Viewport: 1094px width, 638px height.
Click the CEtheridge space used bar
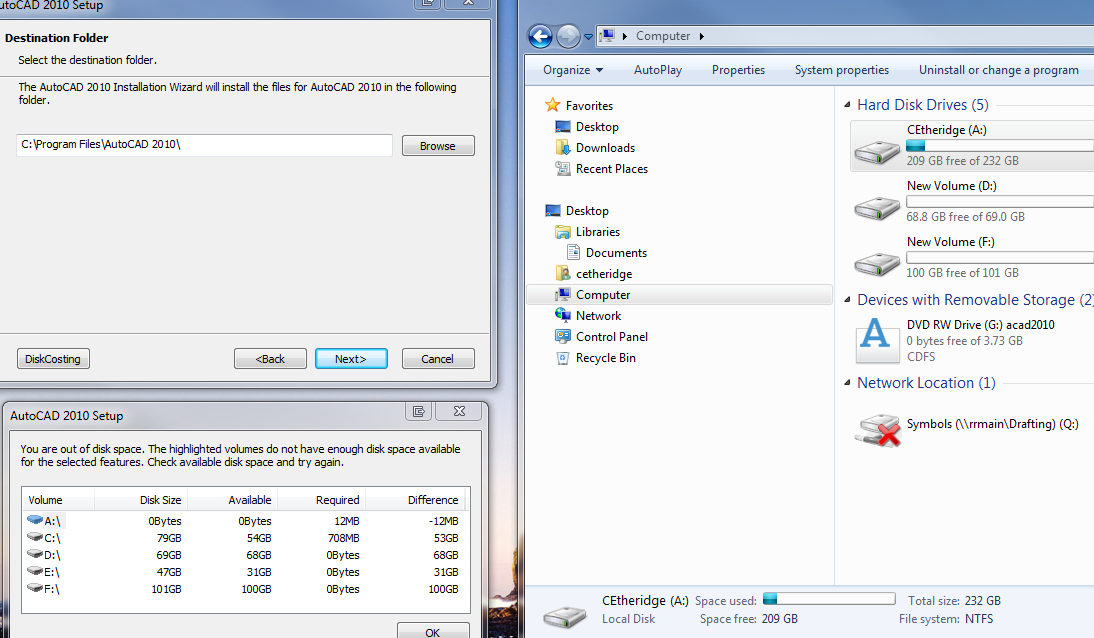[828, 598]
